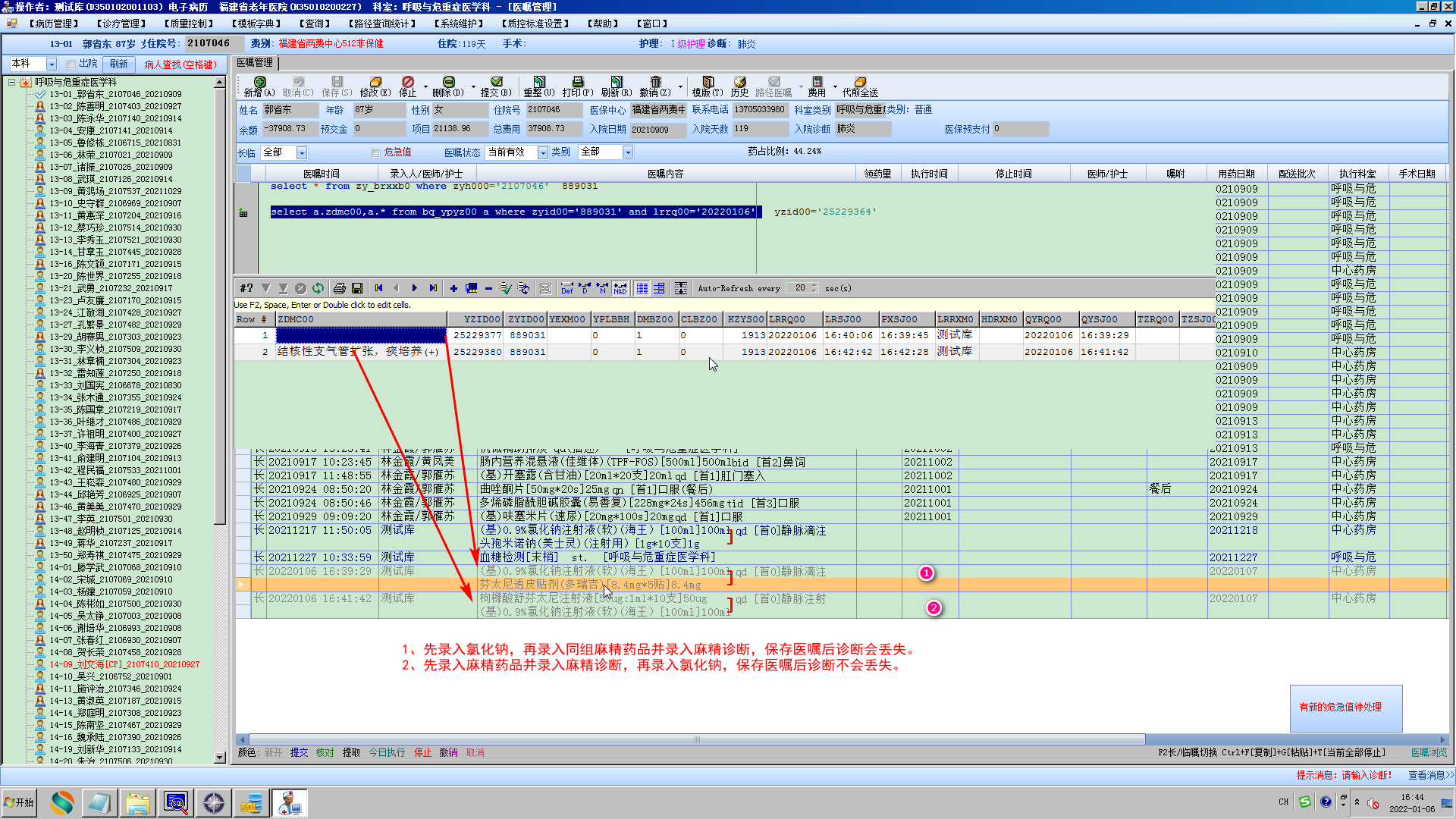Open the 医嘱状态 当前有效 dropdown
The image size is (1456, 819).
542,153
